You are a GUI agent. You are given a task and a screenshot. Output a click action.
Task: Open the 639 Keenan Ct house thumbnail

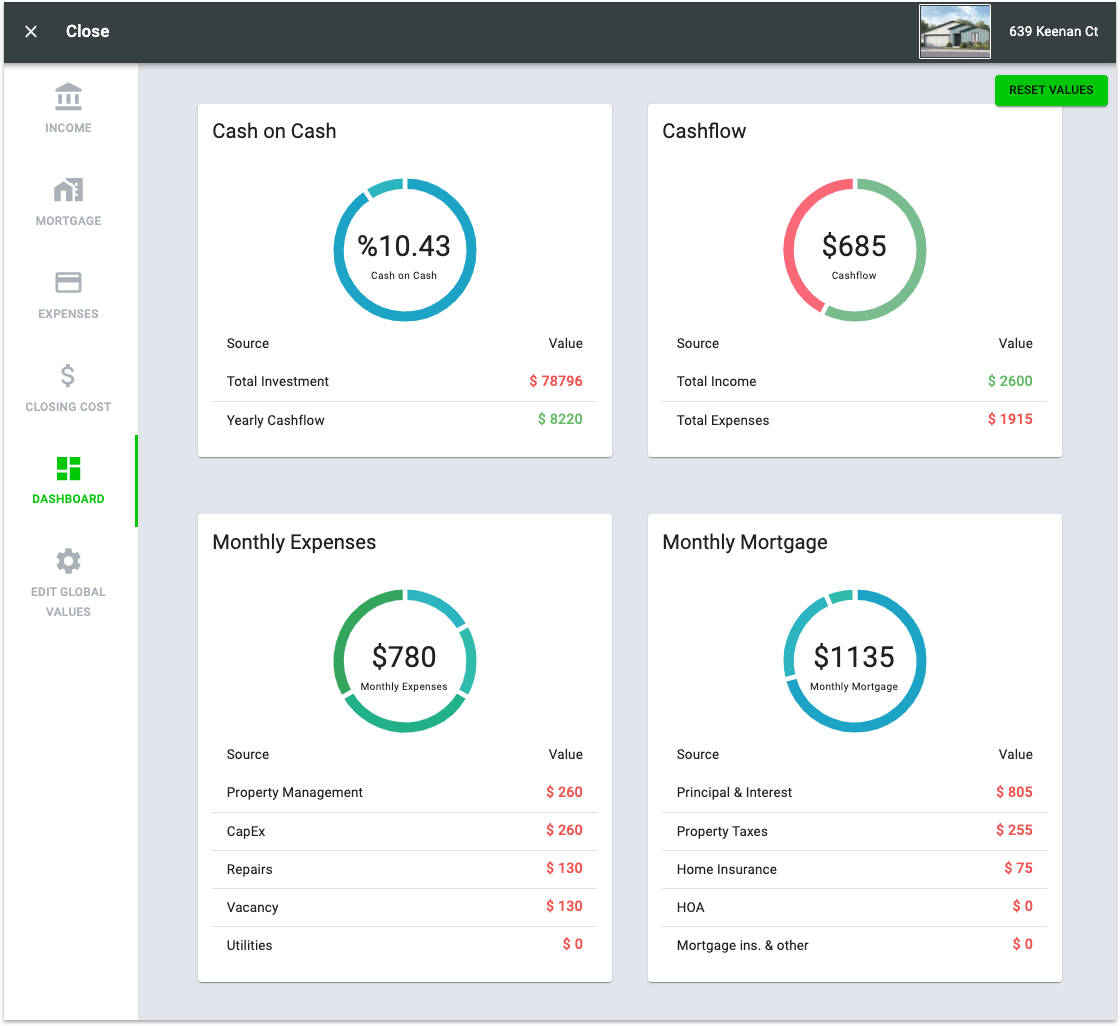pyautogui.click(x=954, y=31)
